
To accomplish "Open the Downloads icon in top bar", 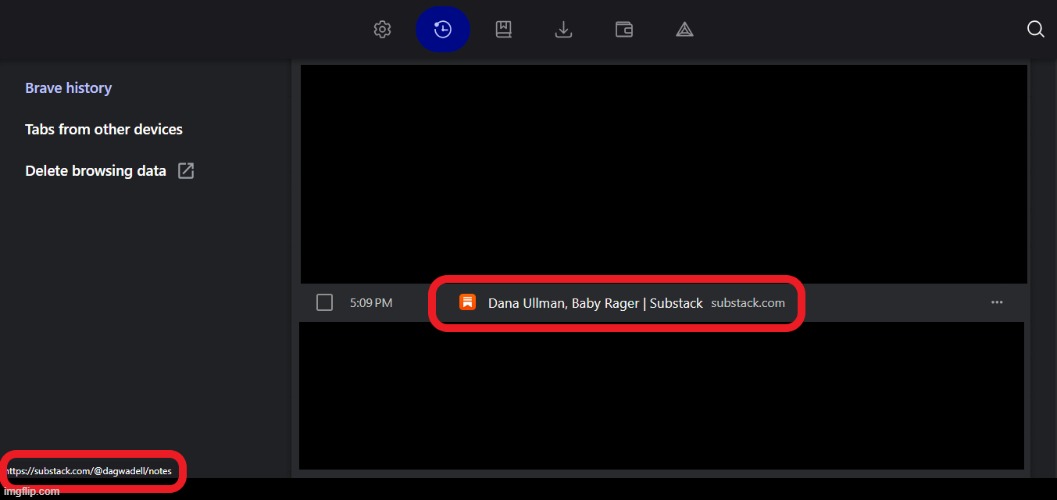I will pos(564,30).
